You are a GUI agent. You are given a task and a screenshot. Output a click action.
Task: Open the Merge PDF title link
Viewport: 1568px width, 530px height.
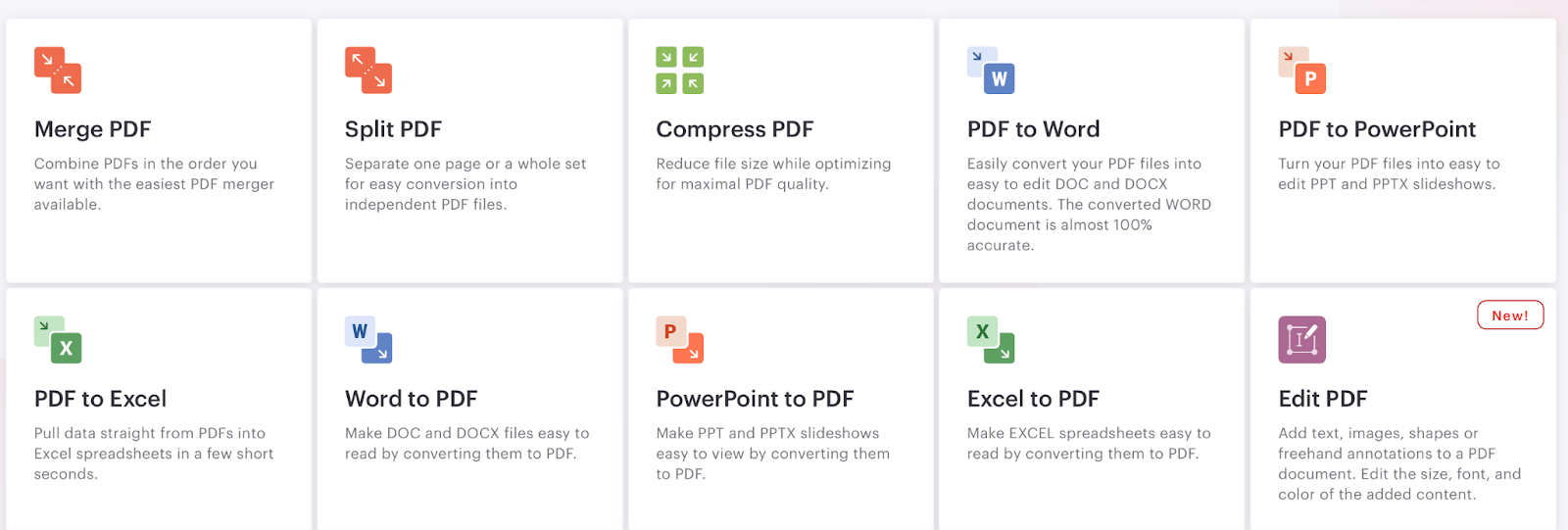93,129
